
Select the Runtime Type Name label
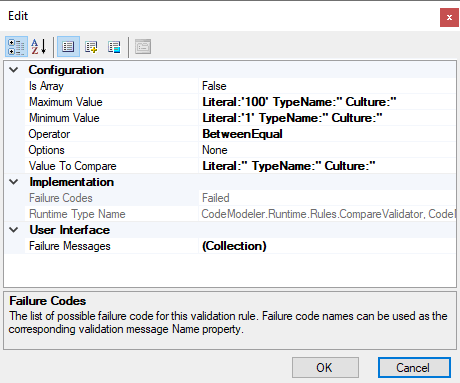tap(77, 214)
